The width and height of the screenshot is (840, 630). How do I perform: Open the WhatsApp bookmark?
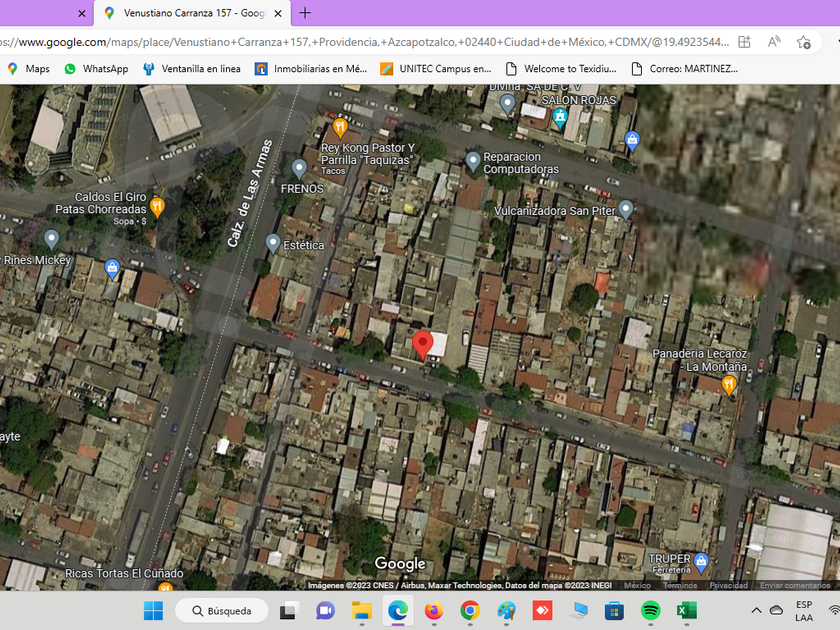tap(96, 69)
